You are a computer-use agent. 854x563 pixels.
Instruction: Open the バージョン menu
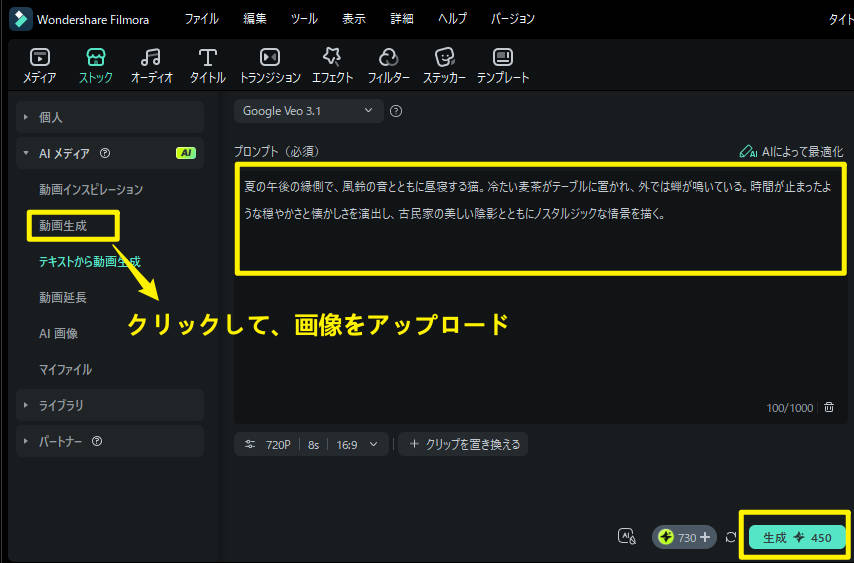click(513, 19)
